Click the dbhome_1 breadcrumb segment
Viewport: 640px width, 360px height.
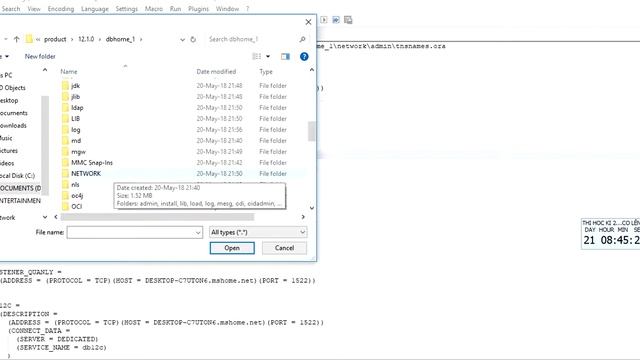tap(120, 39)
